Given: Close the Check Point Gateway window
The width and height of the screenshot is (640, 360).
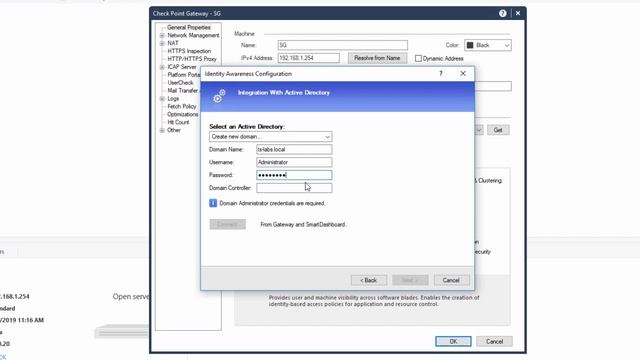Looking at the screenshot, I should pyautogui.click(x=518, y=13).
